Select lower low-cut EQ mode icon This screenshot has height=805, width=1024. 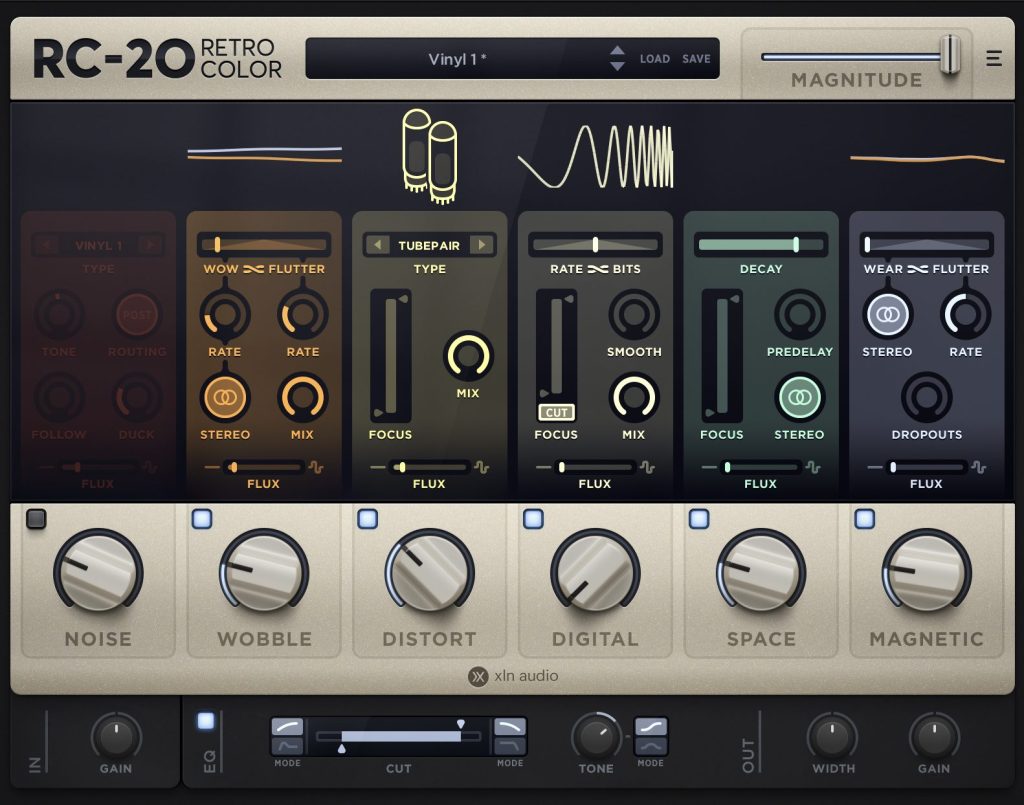(287, 746)
